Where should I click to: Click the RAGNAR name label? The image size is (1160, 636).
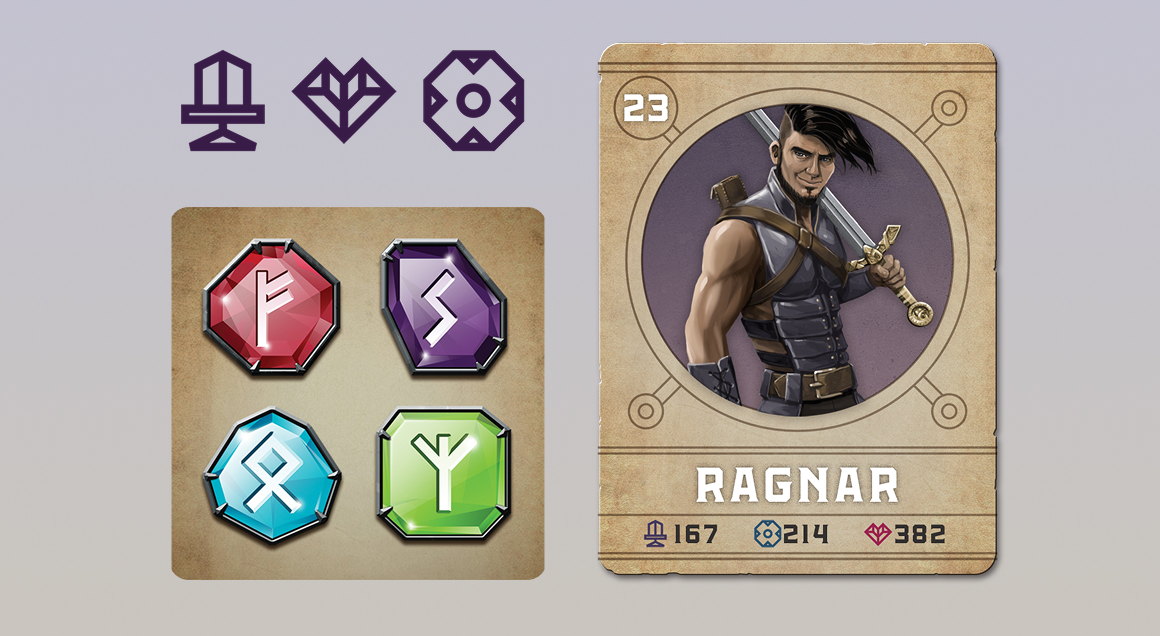(x=797, y=486)
